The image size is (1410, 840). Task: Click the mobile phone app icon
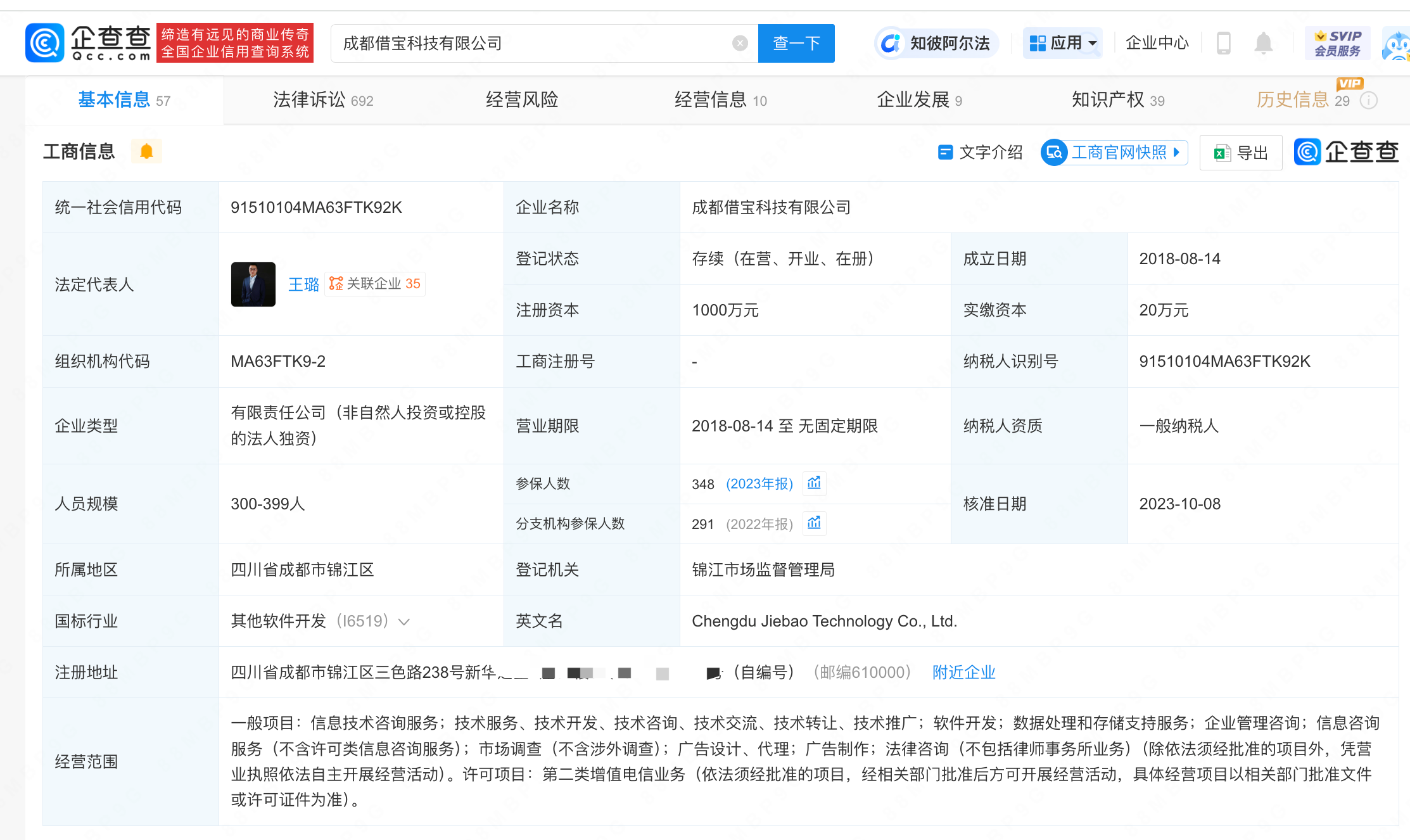[1223, 43]
